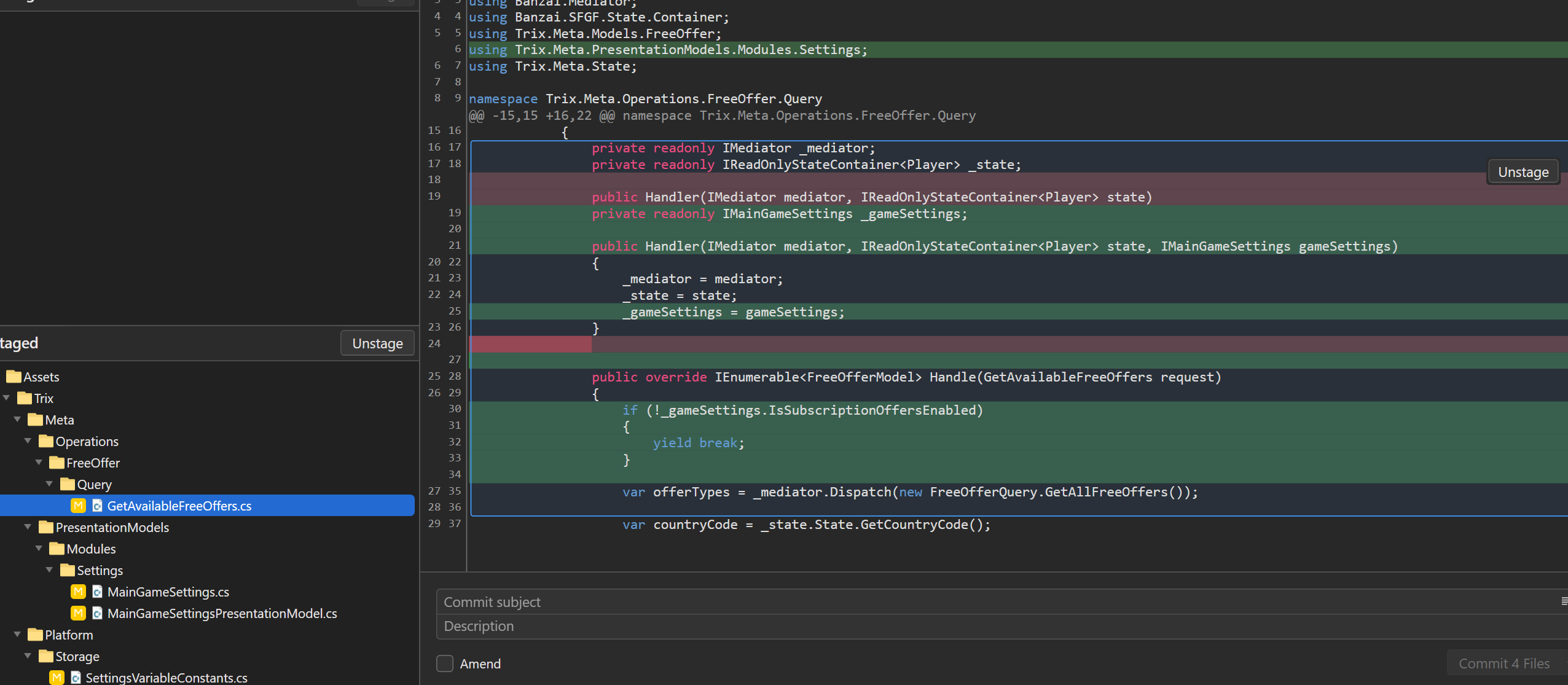Image resolution: width=1568 pixels, height=685 pixels.
Task: Click the M status icon of GetAvailableFreeOffers.cs
Action: point(78,506)
